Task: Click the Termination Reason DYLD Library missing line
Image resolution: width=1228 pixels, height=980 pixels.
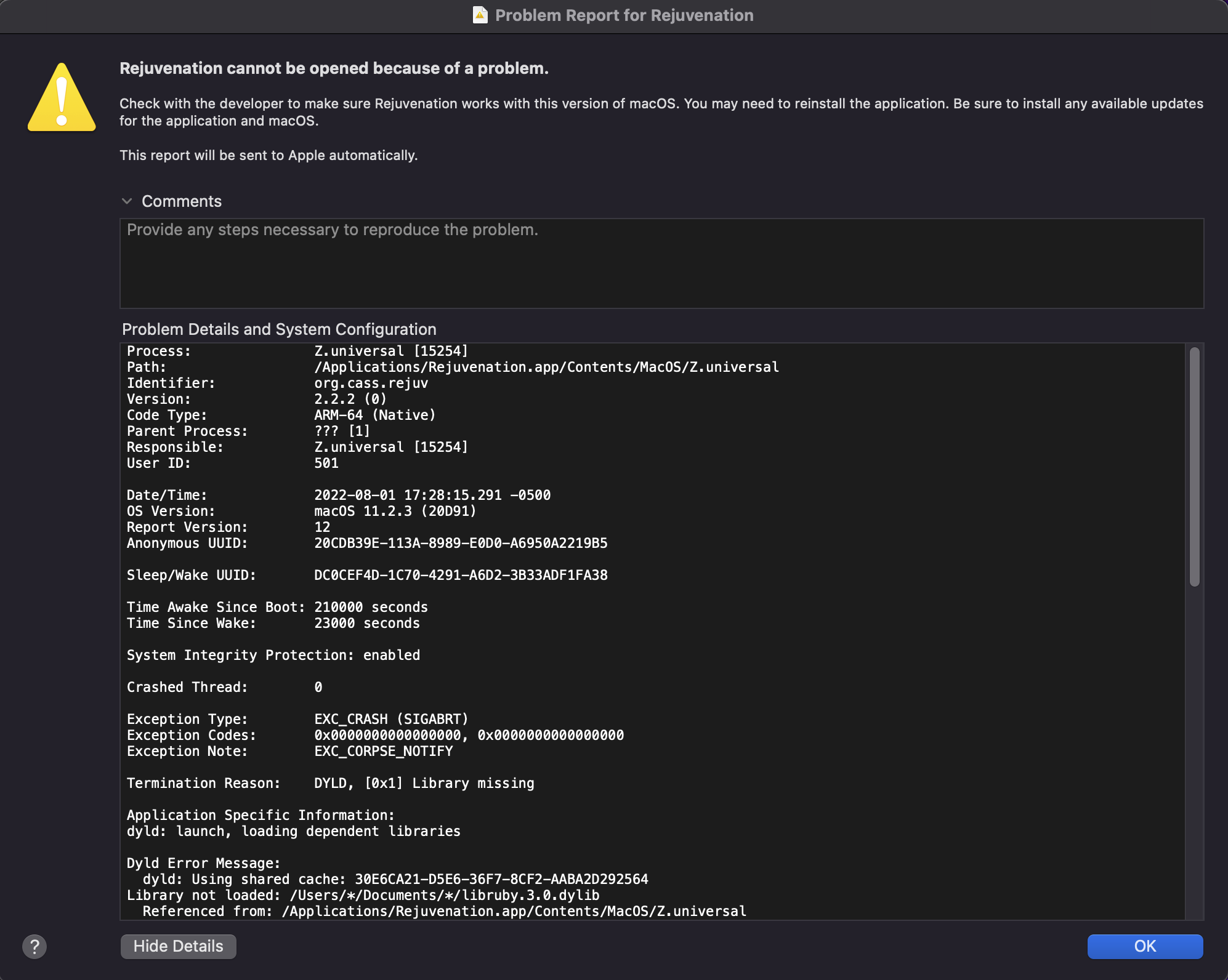Action: click(331, 783)
